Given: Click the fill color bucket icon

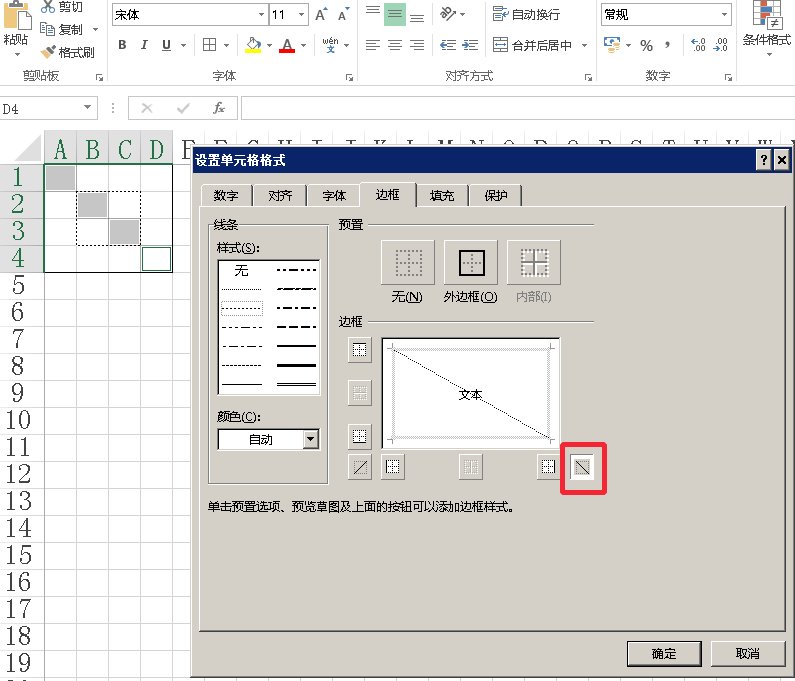Looking at the screenshot, I should (253, 45).
